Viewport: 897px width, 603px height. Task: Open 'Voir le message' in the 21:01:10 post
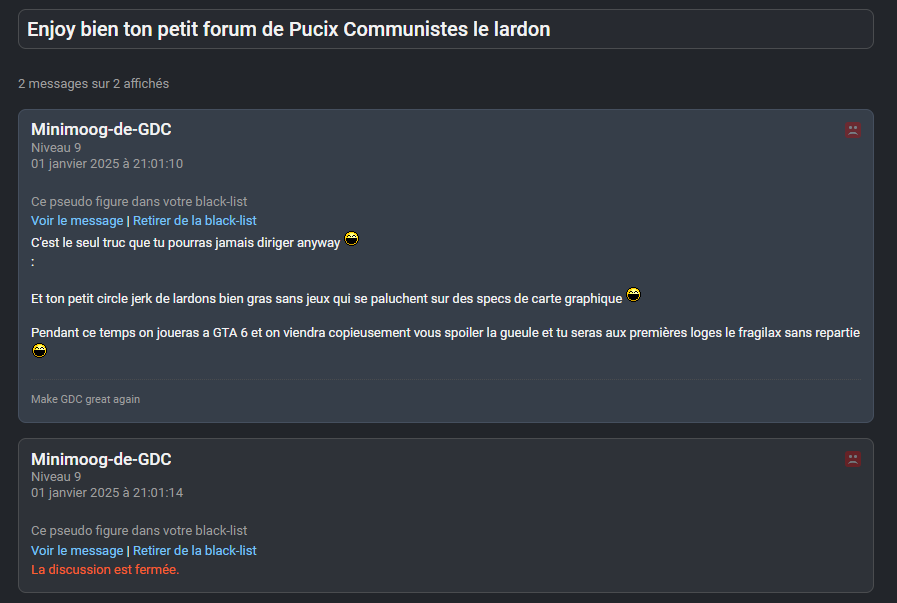(77, 221)
